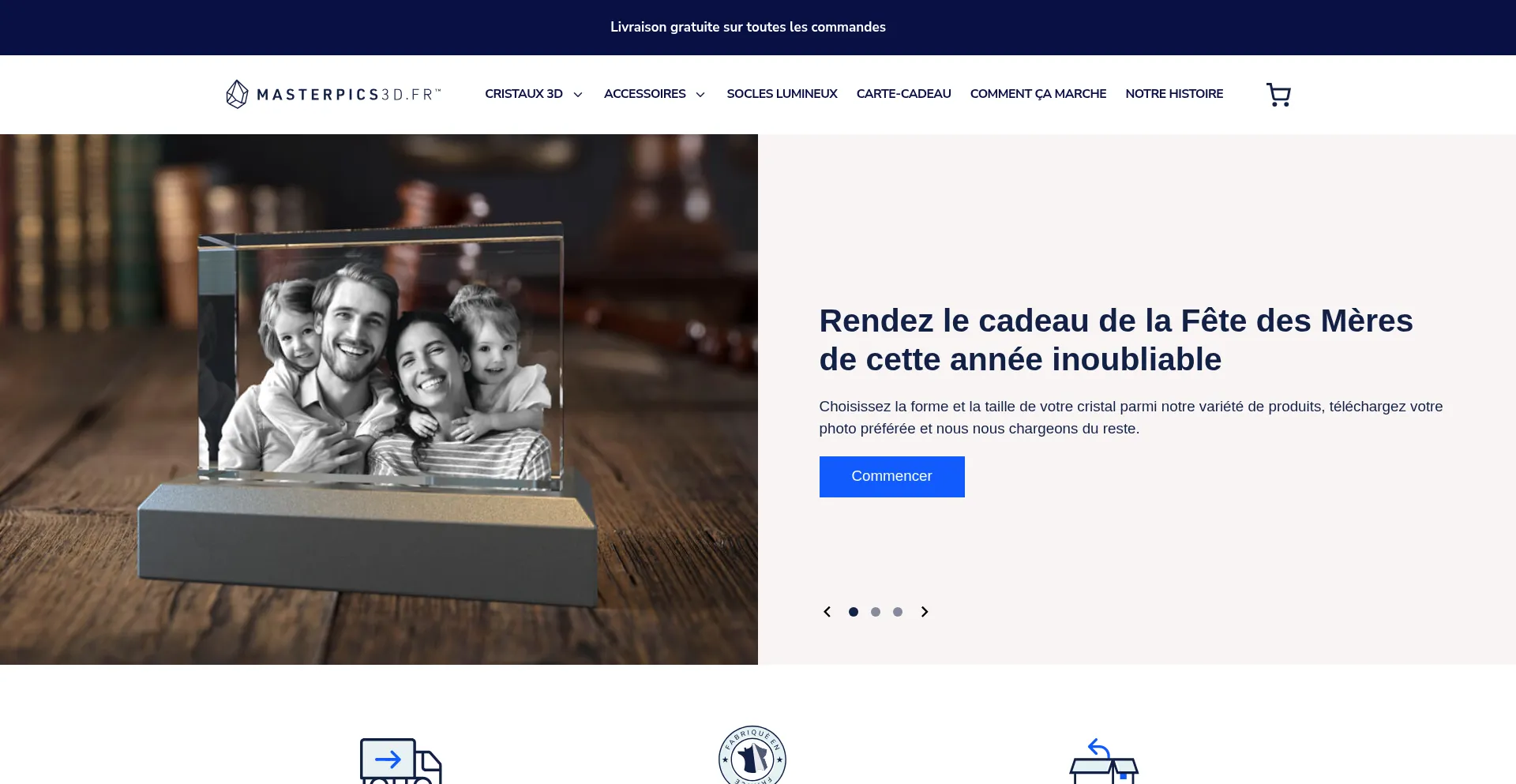The height and width of the screenshot is (784, 1516).
Task: Open the Cristaux 3D menu
Action: coord(523,94)
